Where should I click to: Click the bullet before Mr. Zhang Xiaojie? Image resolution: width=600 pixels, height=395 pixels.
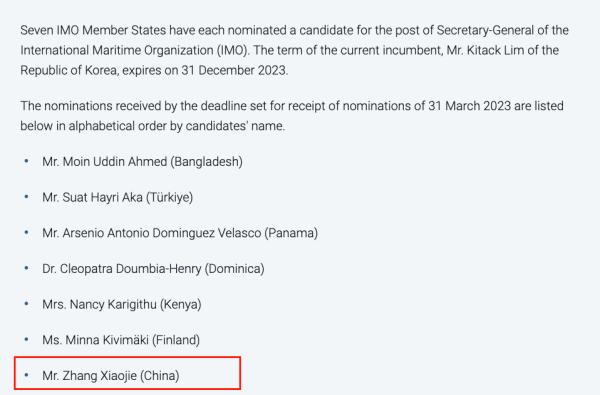coord(26,375)
